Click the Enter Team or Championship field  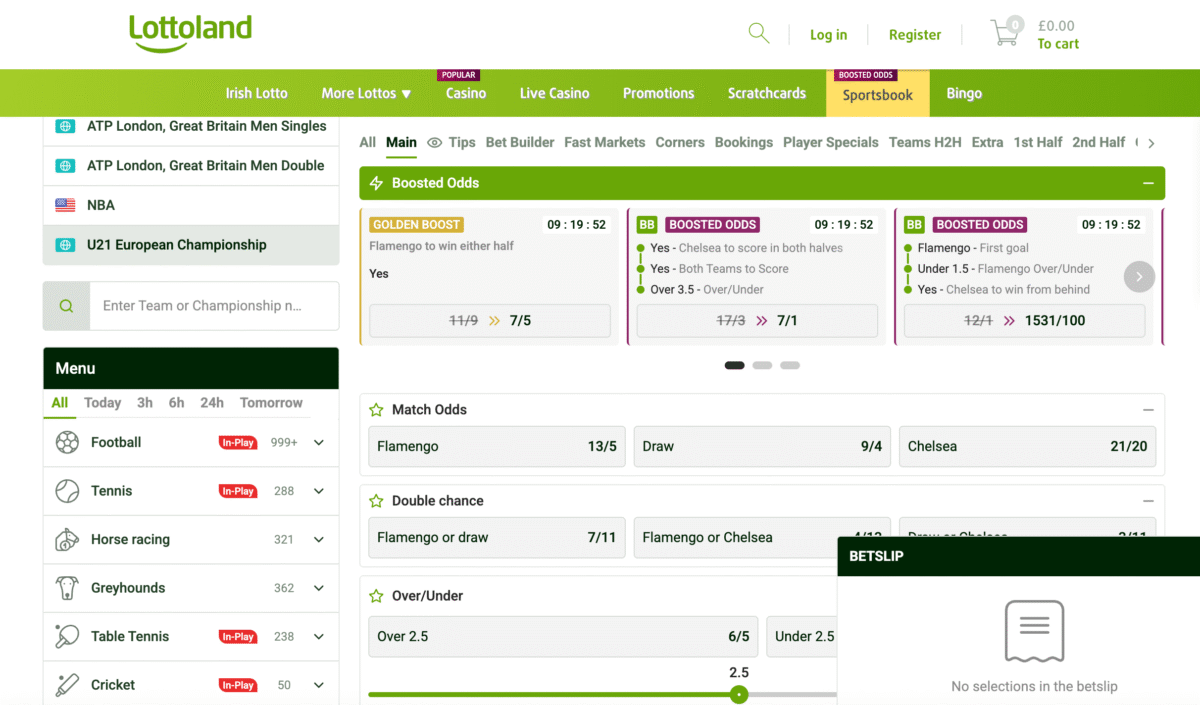[x=214, y=306]
